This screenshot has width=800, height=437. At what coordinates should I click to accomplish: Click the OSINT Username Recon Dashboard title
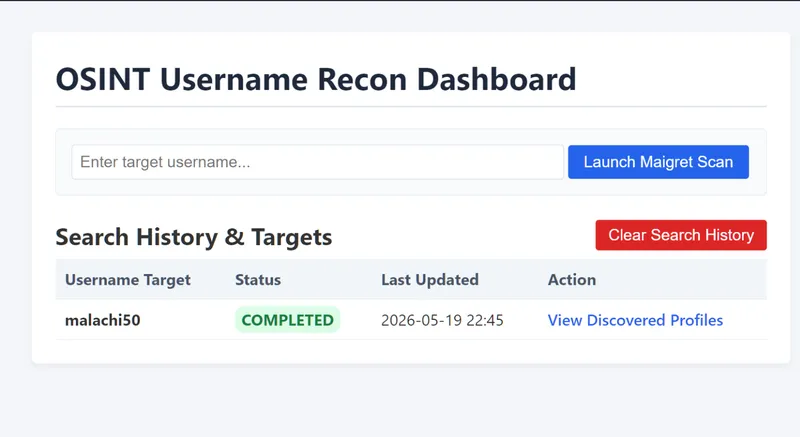(x=316, y=80)
